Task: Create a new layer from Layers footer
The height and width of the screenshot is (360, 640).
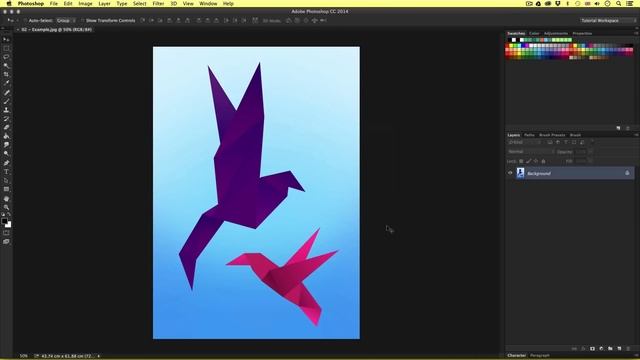Action: [619, 349]
